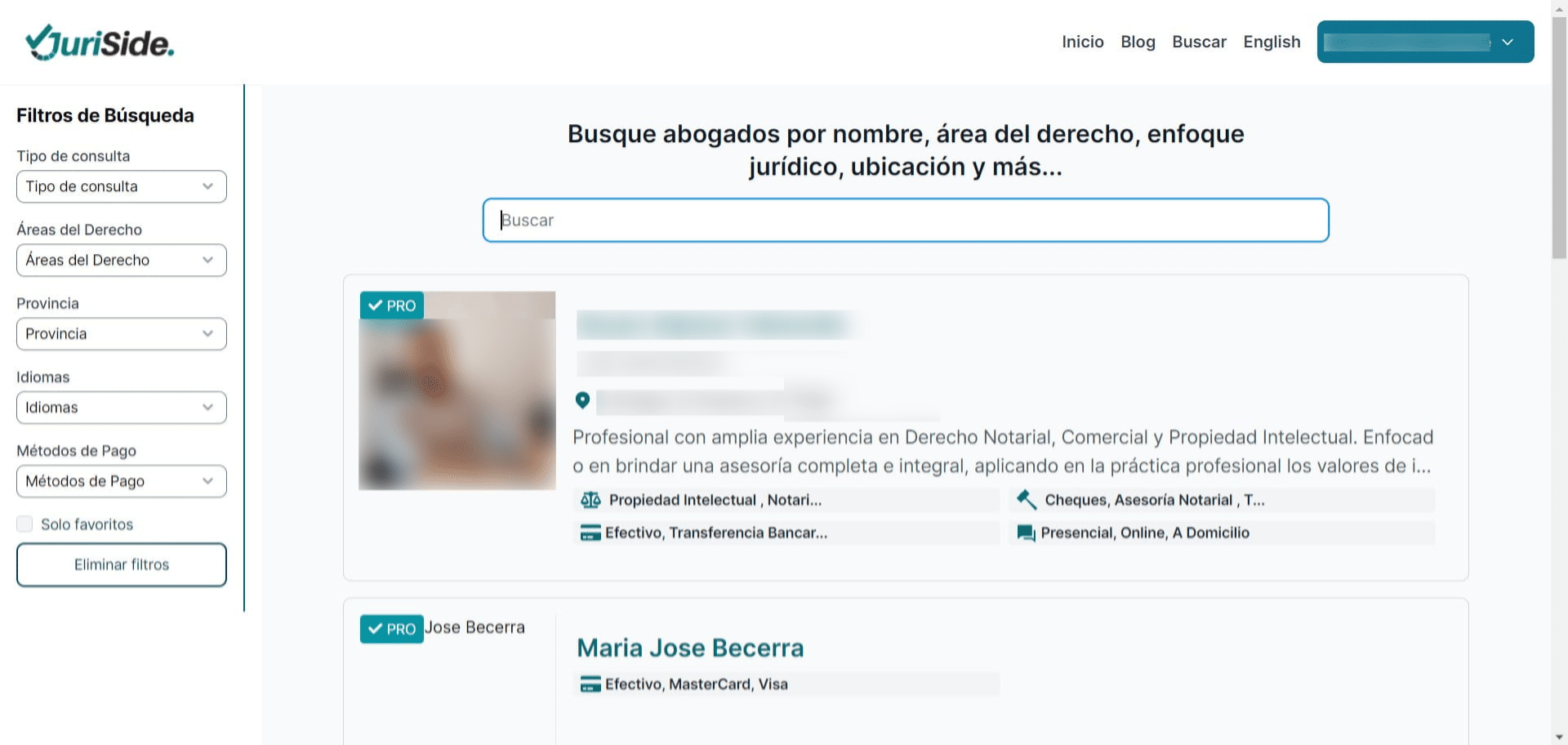Open Maria Jose Becerra's profile link
Screen dimensions: 1568x745
[689, 647]
